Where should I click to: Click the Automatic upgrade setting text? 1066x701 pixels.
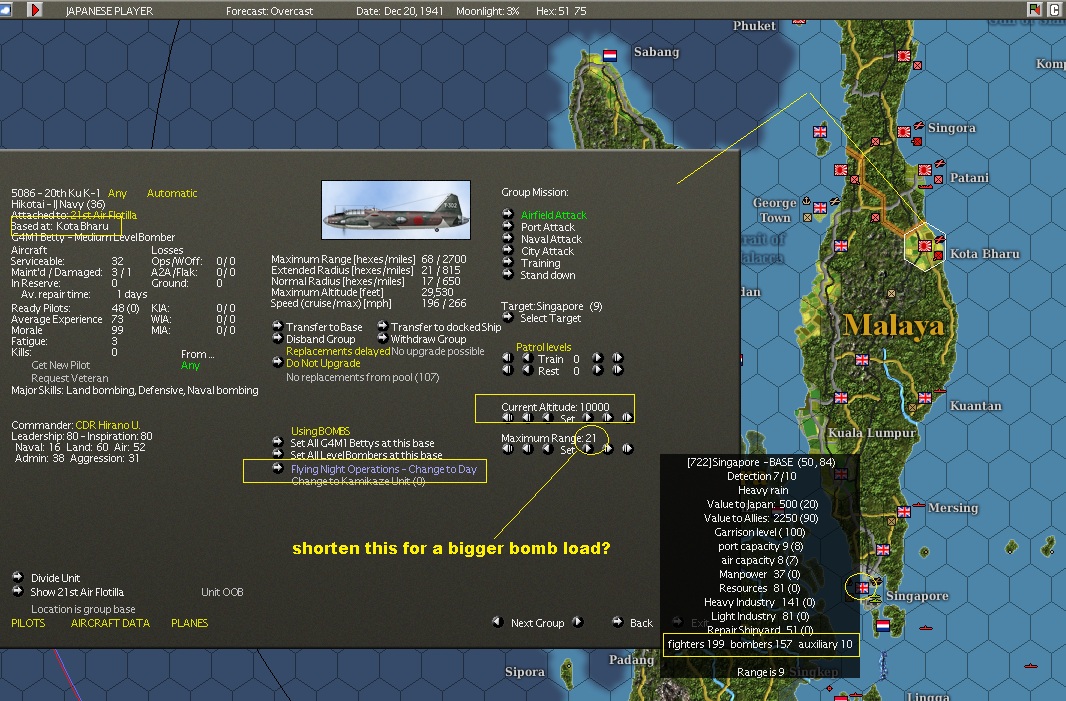click(x=172, y=193)
